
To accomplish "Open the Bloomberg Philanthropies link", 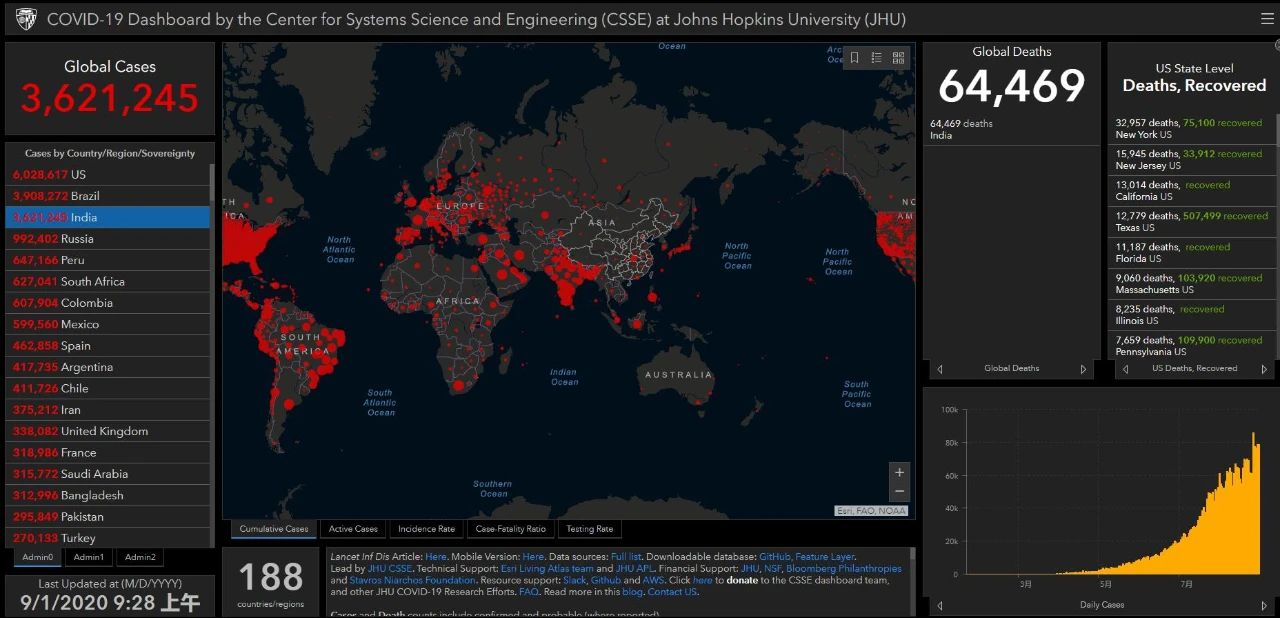I will tap(843, 569).
